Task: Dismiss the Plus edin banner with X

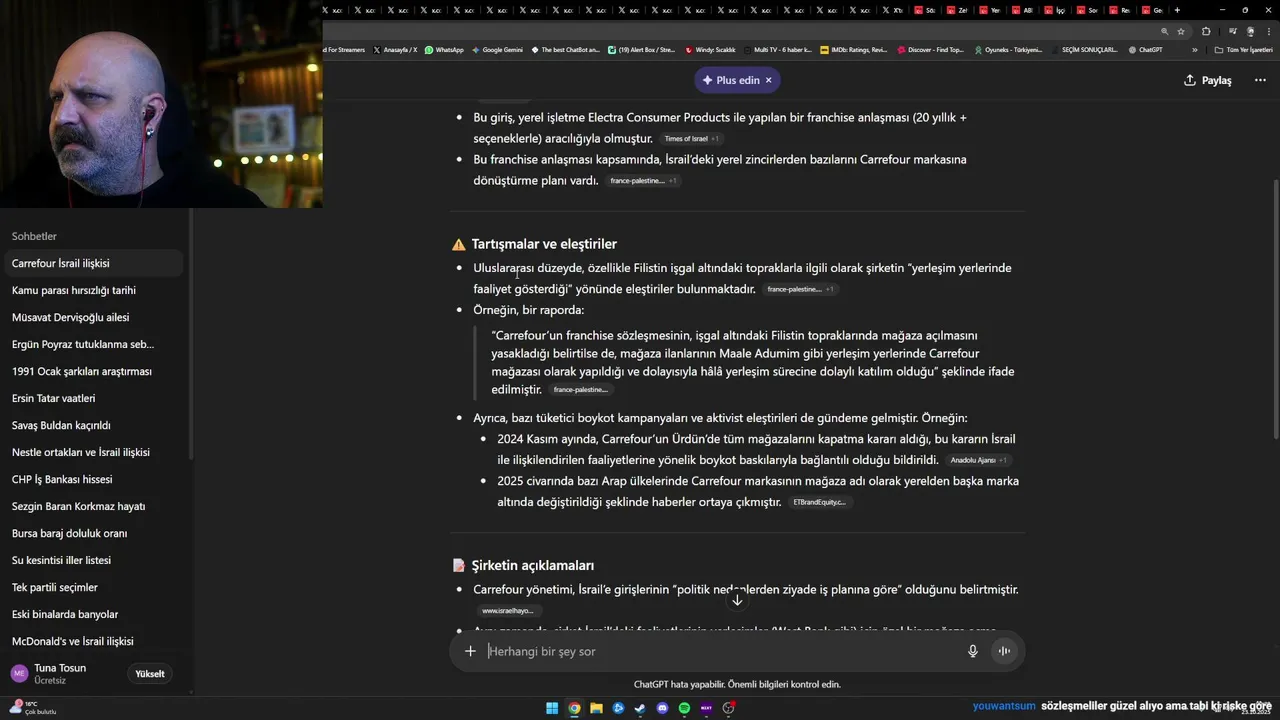Action: pos(768,80)
